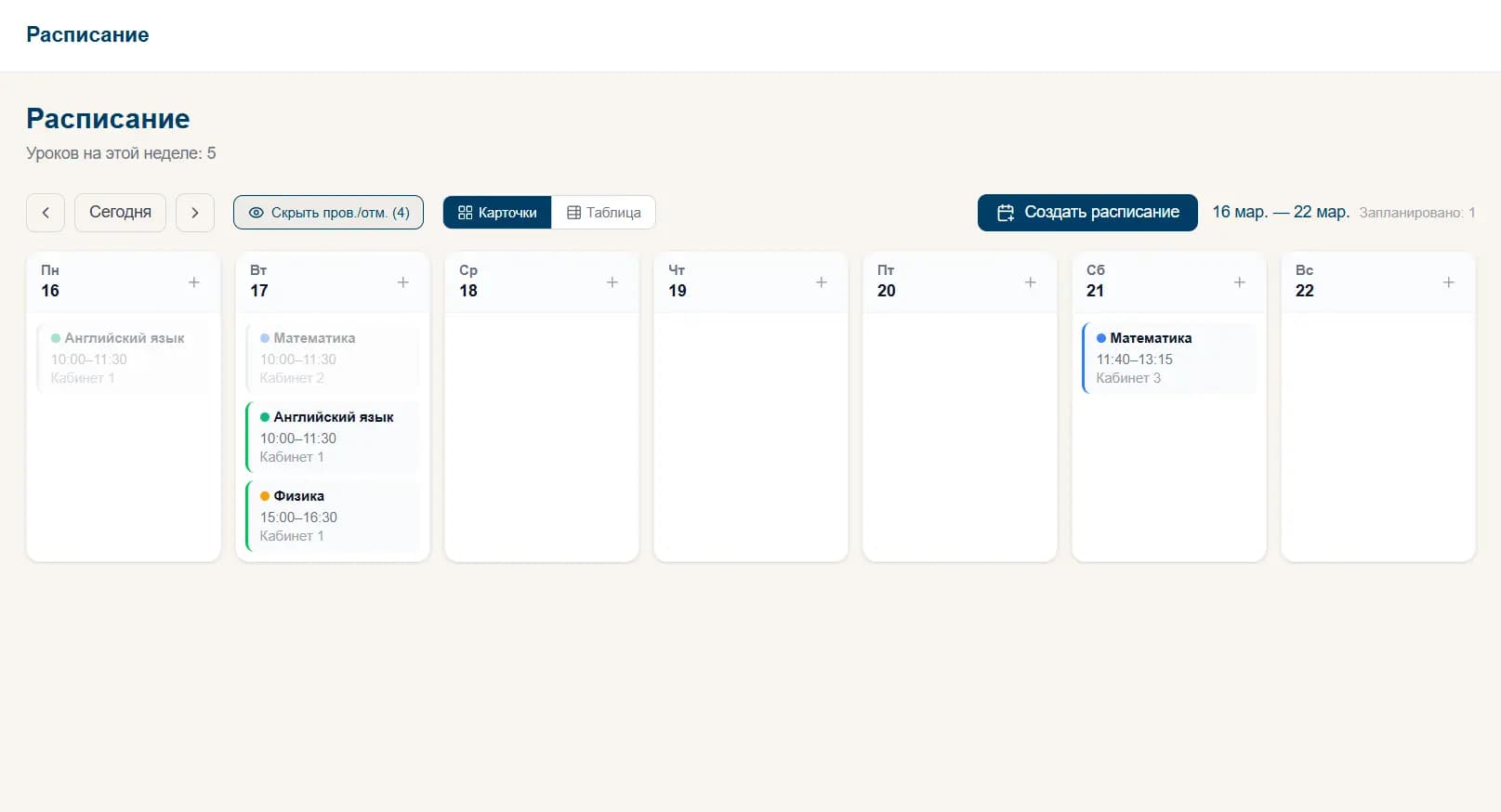The width and height of the screenshot is (1501, 812).
Task: Click plus icon on Friday 20 column
Action: coord(1031,282)
